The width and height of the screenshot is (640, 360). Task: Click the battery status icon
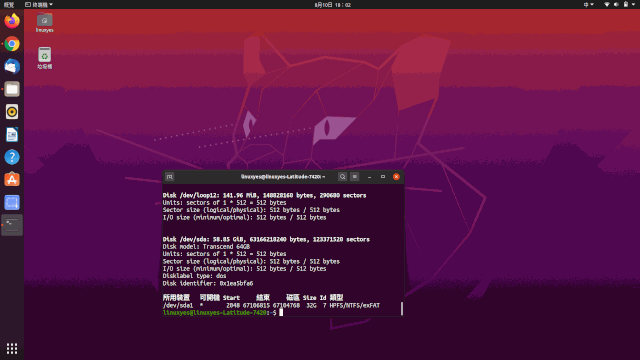[x=626, y=4]
